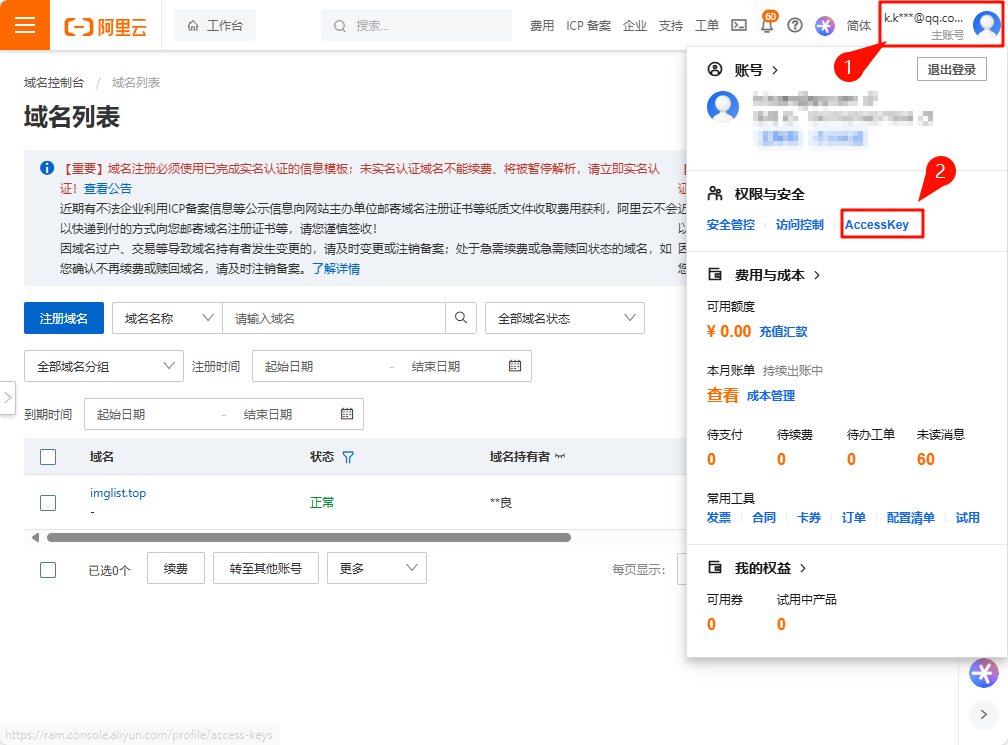Screen dimensions: 1008x745
Task: Toggle the select-all checkbox in table header
Action: 48,457
